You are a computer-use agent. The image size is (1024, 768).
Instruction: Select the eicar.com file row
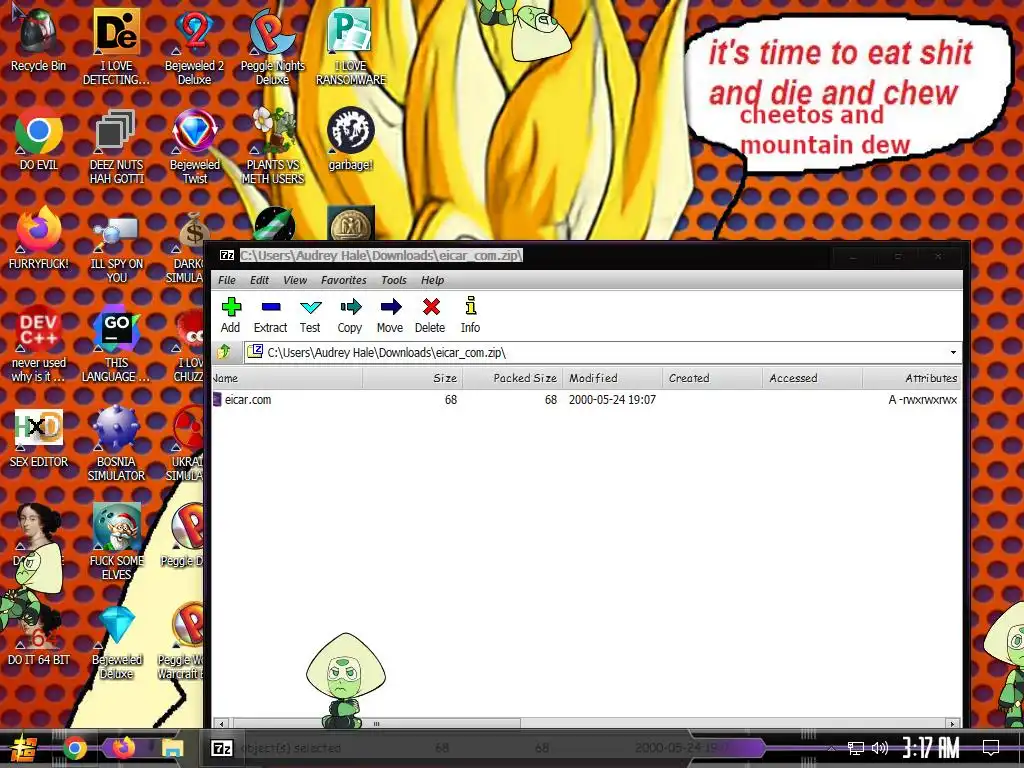586,400
